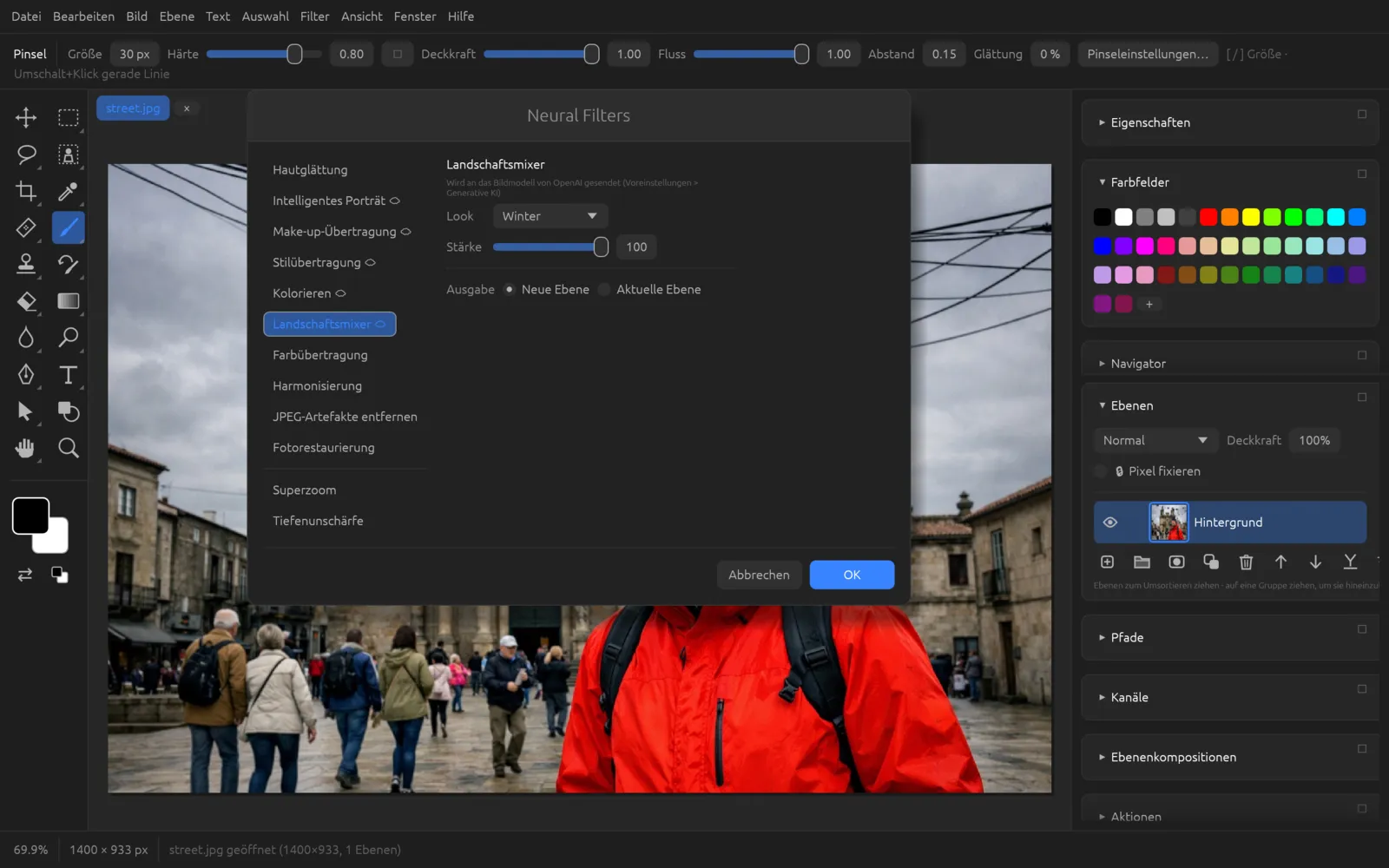Hide the Hintergrund layer
The height and width of the screenshot is (868, 1389).
[1109, 523]
